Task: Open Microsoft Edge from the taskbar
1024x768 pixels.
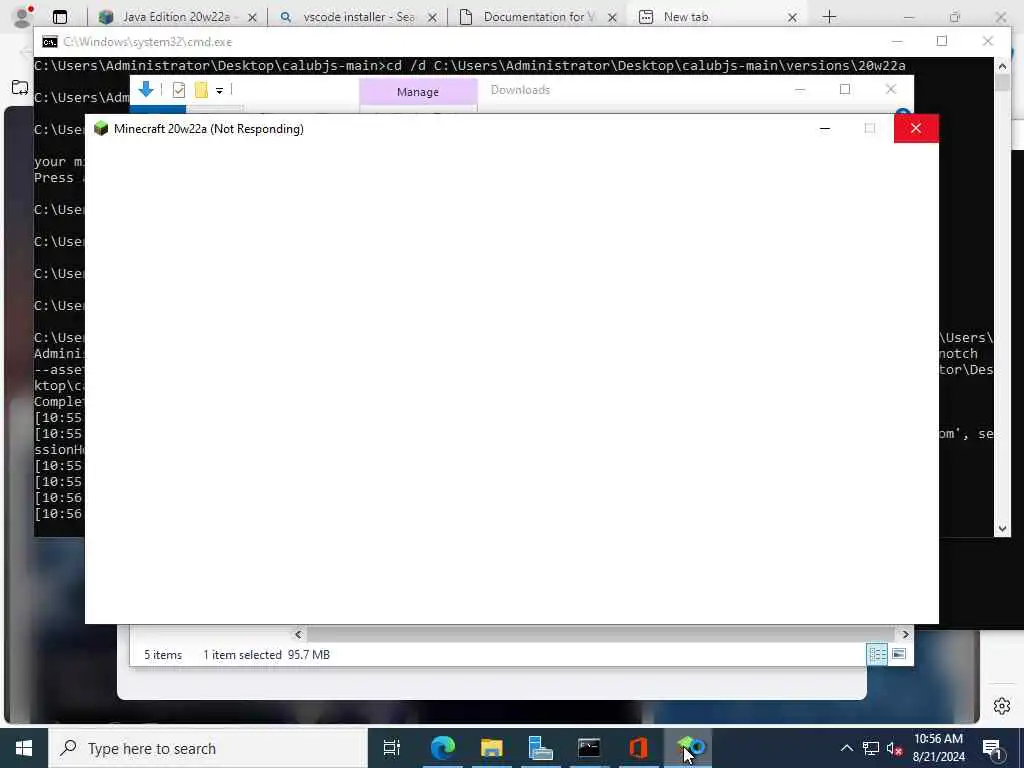Action: click(442, 748)
